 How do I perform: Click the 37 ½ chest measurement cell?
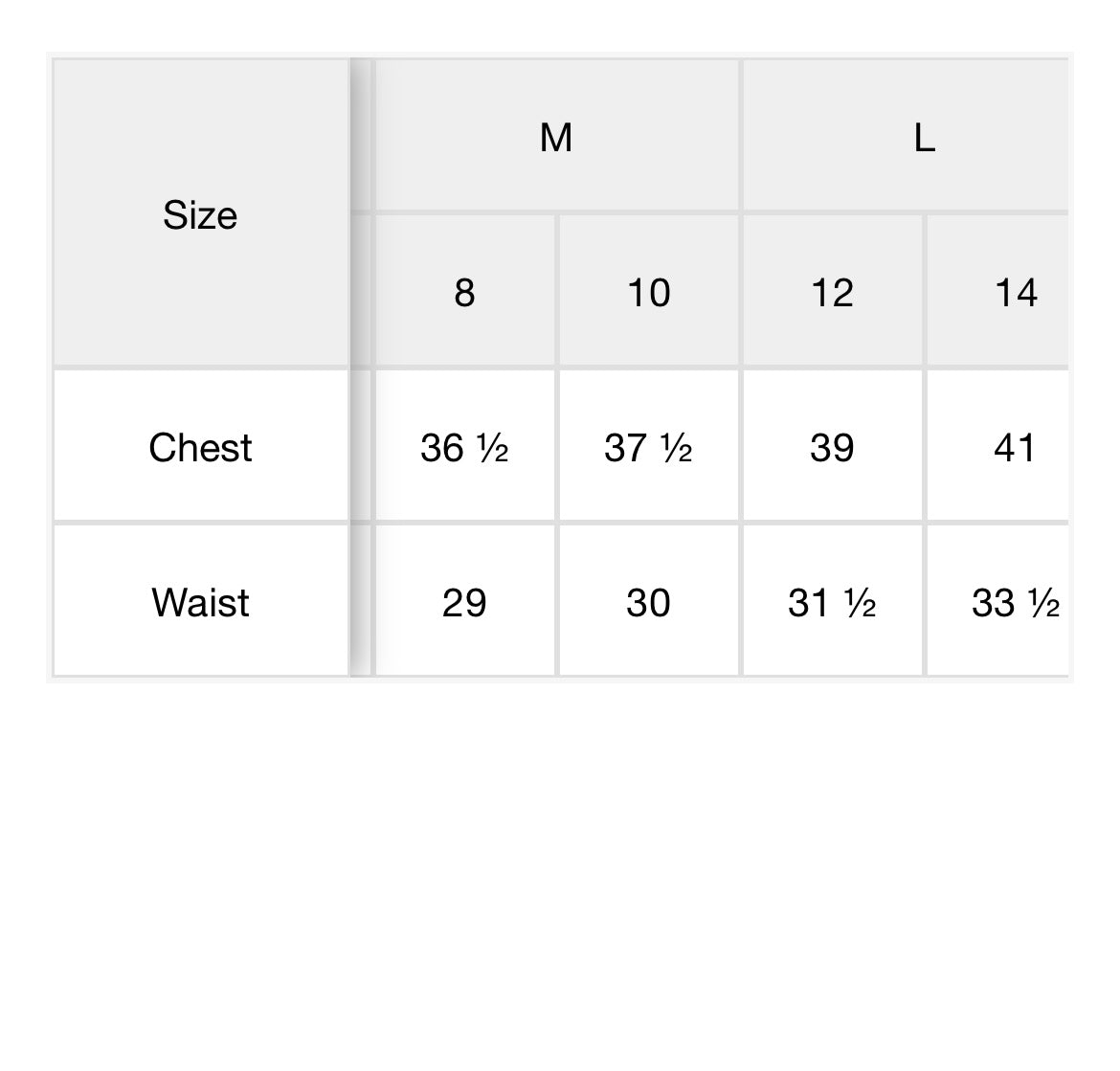tap(648, 447)
